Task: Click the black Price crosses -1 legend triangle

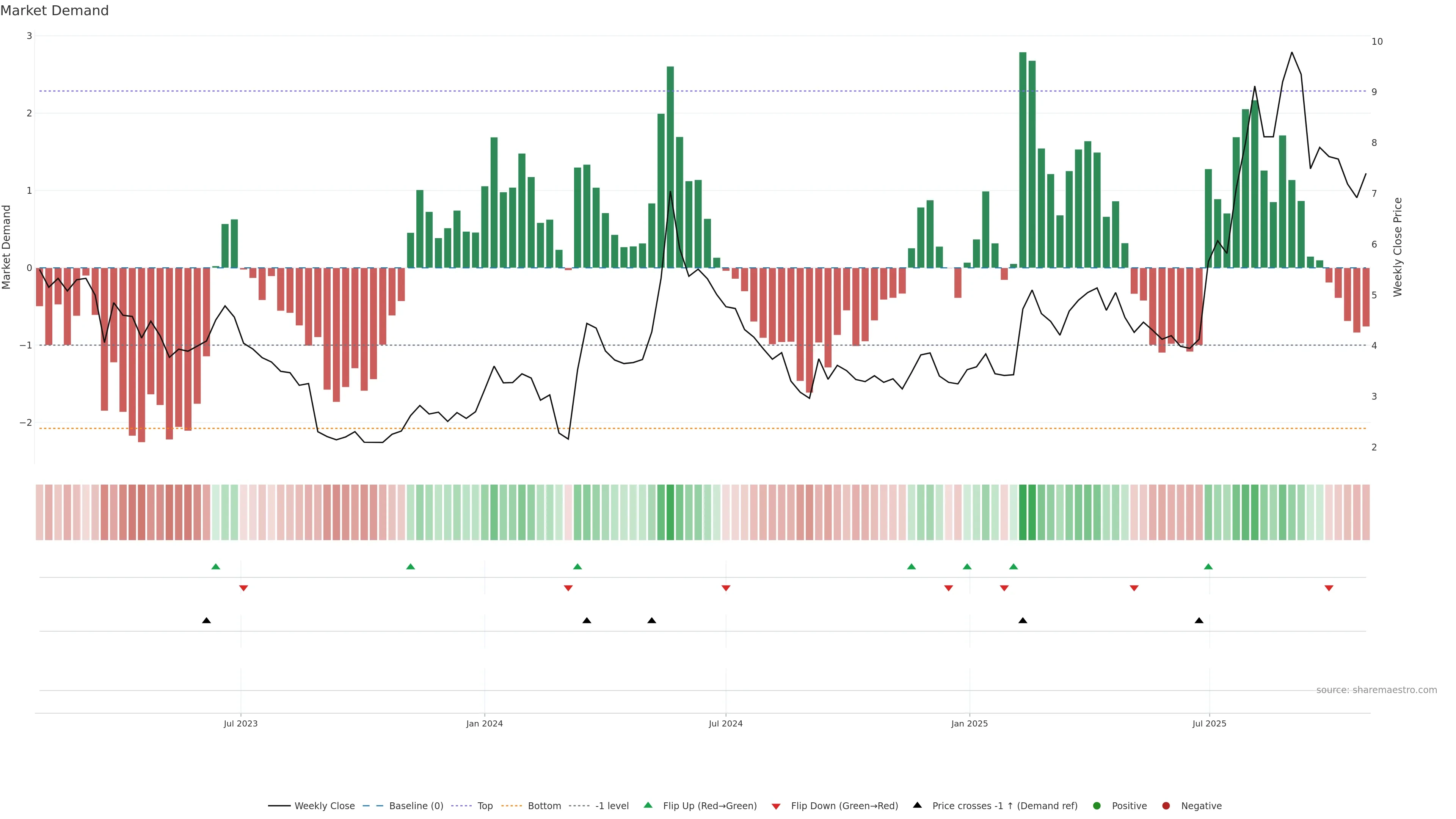Action: [917, 805]
